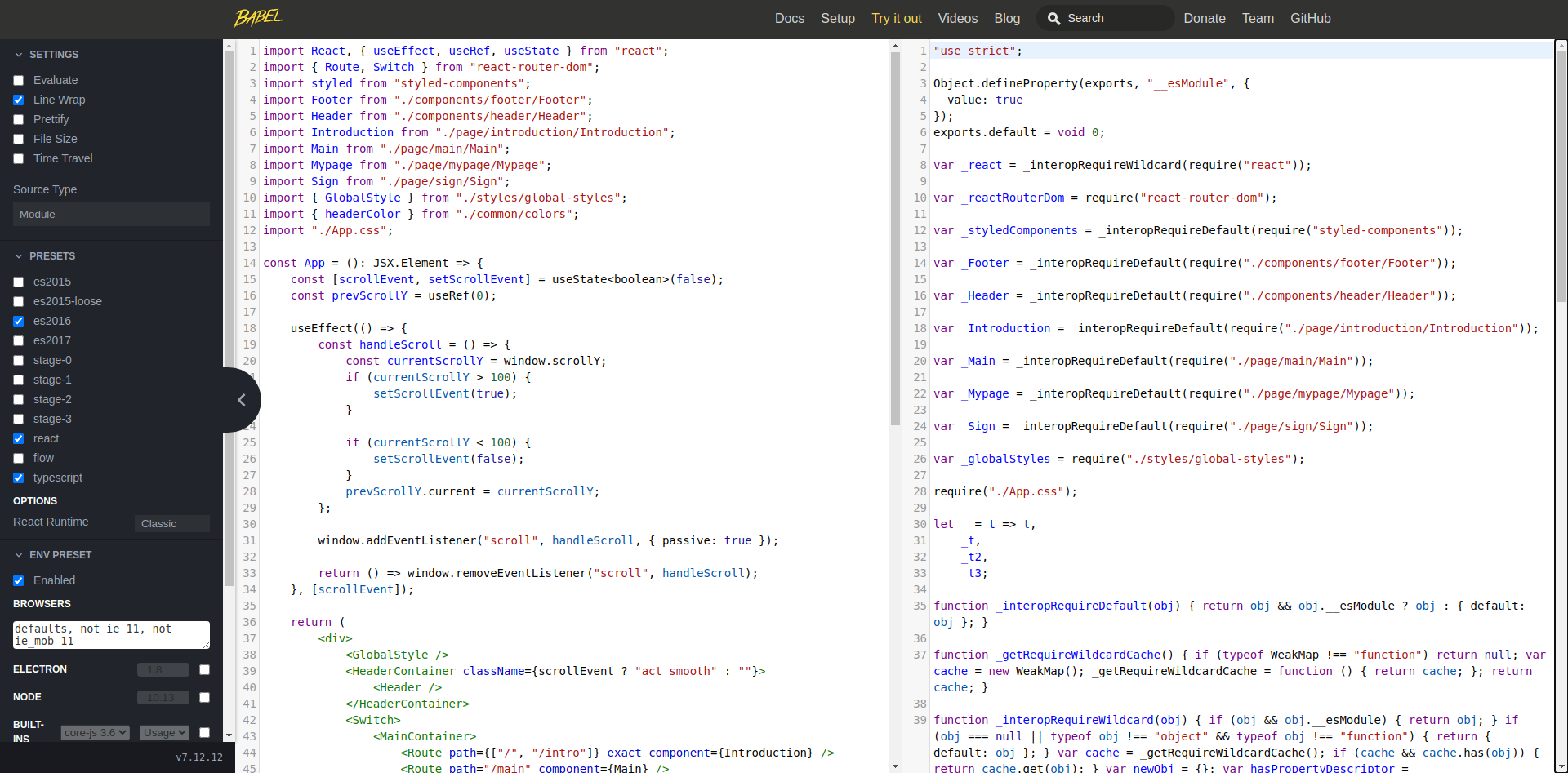Uncheck the es2016 preset

point(19,322)
